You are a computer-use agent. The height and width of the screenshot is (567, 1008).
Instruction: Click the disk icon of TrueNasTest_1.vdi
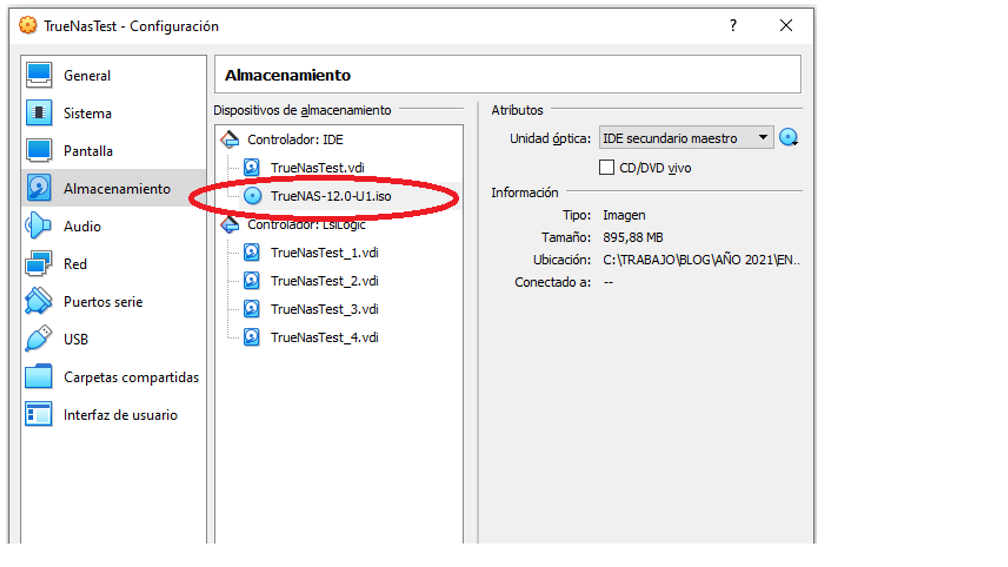point(252,253)
